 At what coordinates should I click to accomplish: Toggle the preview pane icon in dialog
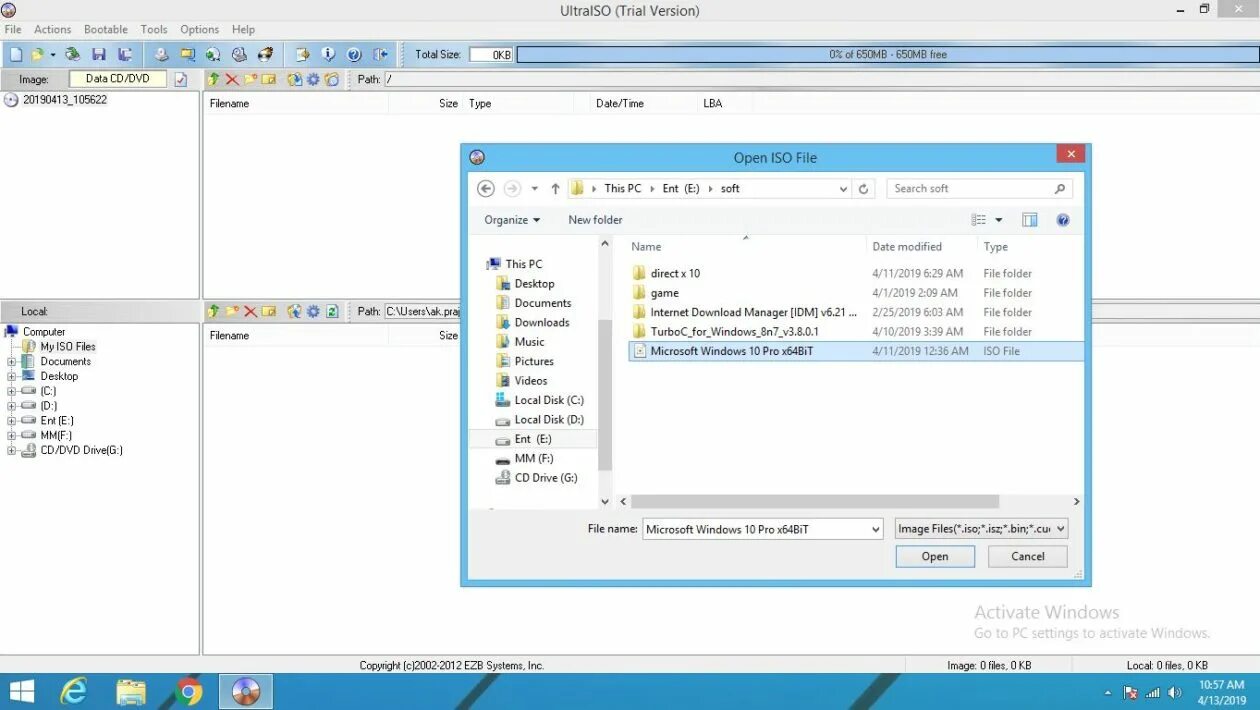tap(1030, 220)
